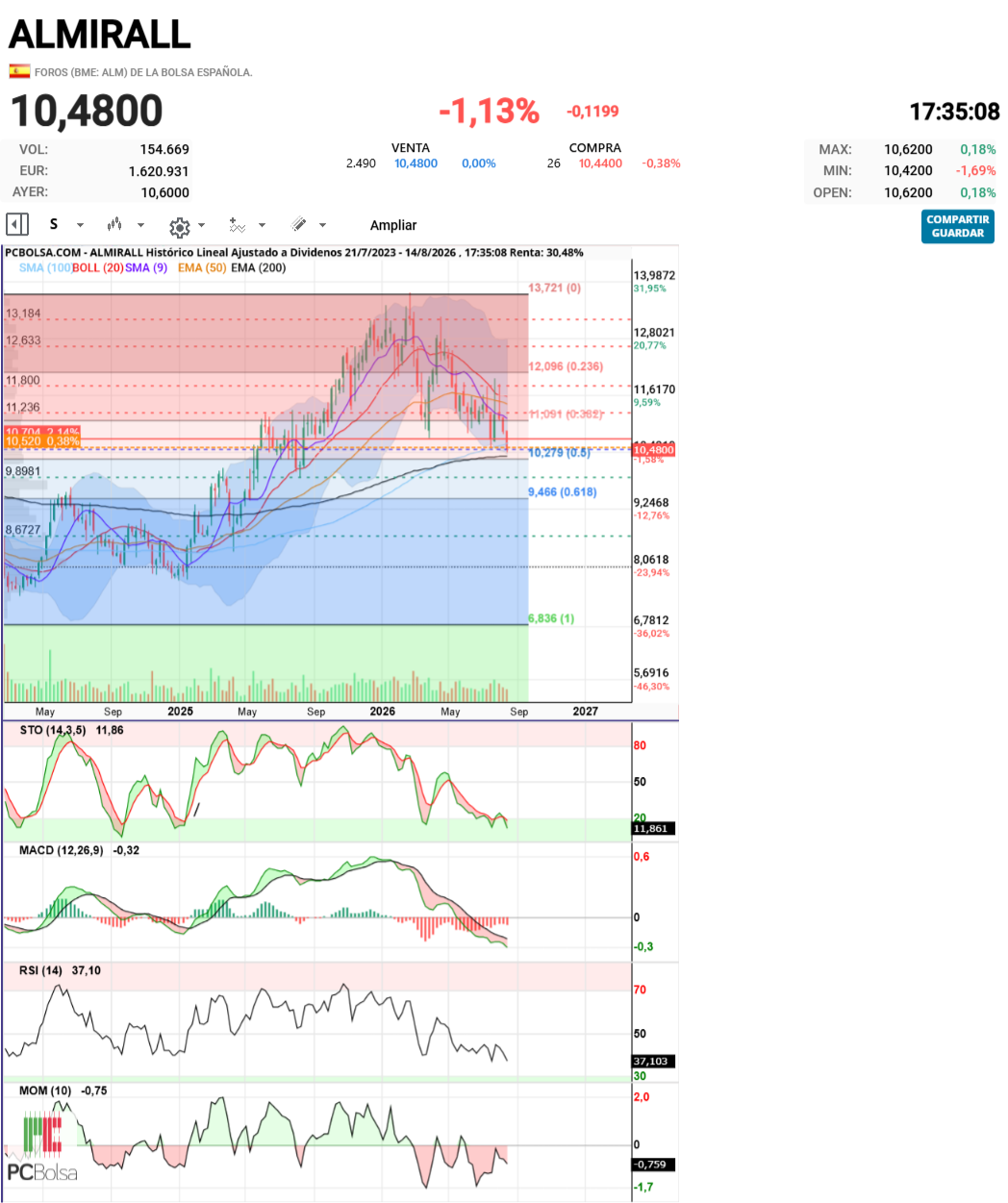This screenshot has height=1203, width=1008.
Task: Click the VENTA price 10,4800
Action: (x=416, y=163)
